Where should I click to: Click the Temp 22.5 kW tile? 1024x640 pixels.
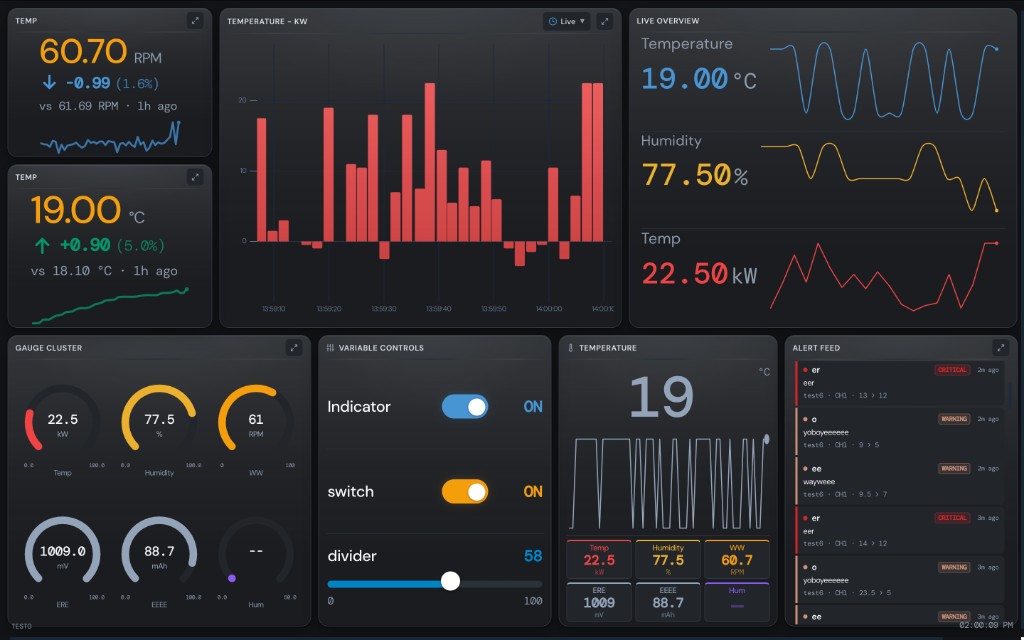point(599,560)
